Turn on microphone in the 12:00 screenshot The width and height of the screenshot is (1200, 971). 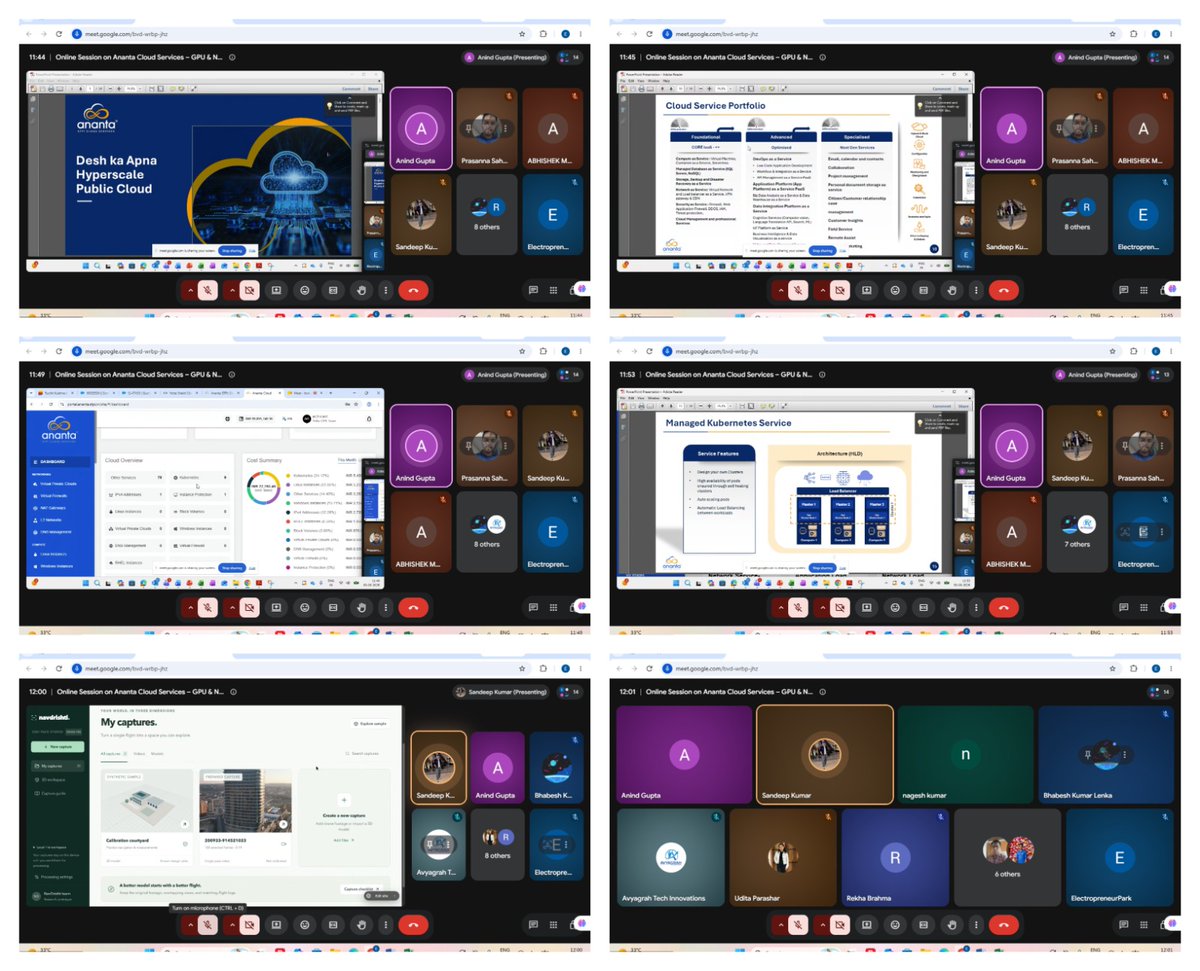(x=207, y=926)
